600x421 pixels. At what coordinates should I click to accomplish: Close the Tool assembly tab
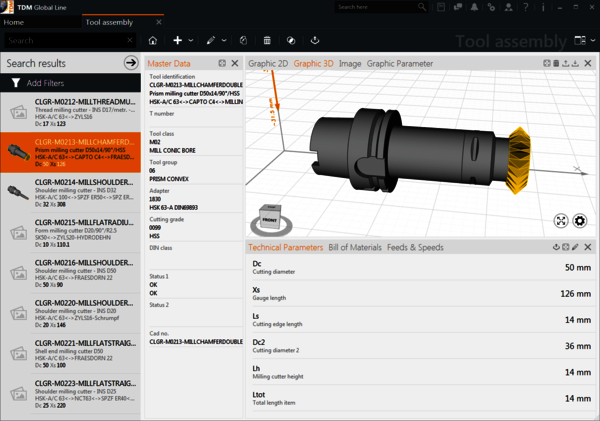click(159, 22)
